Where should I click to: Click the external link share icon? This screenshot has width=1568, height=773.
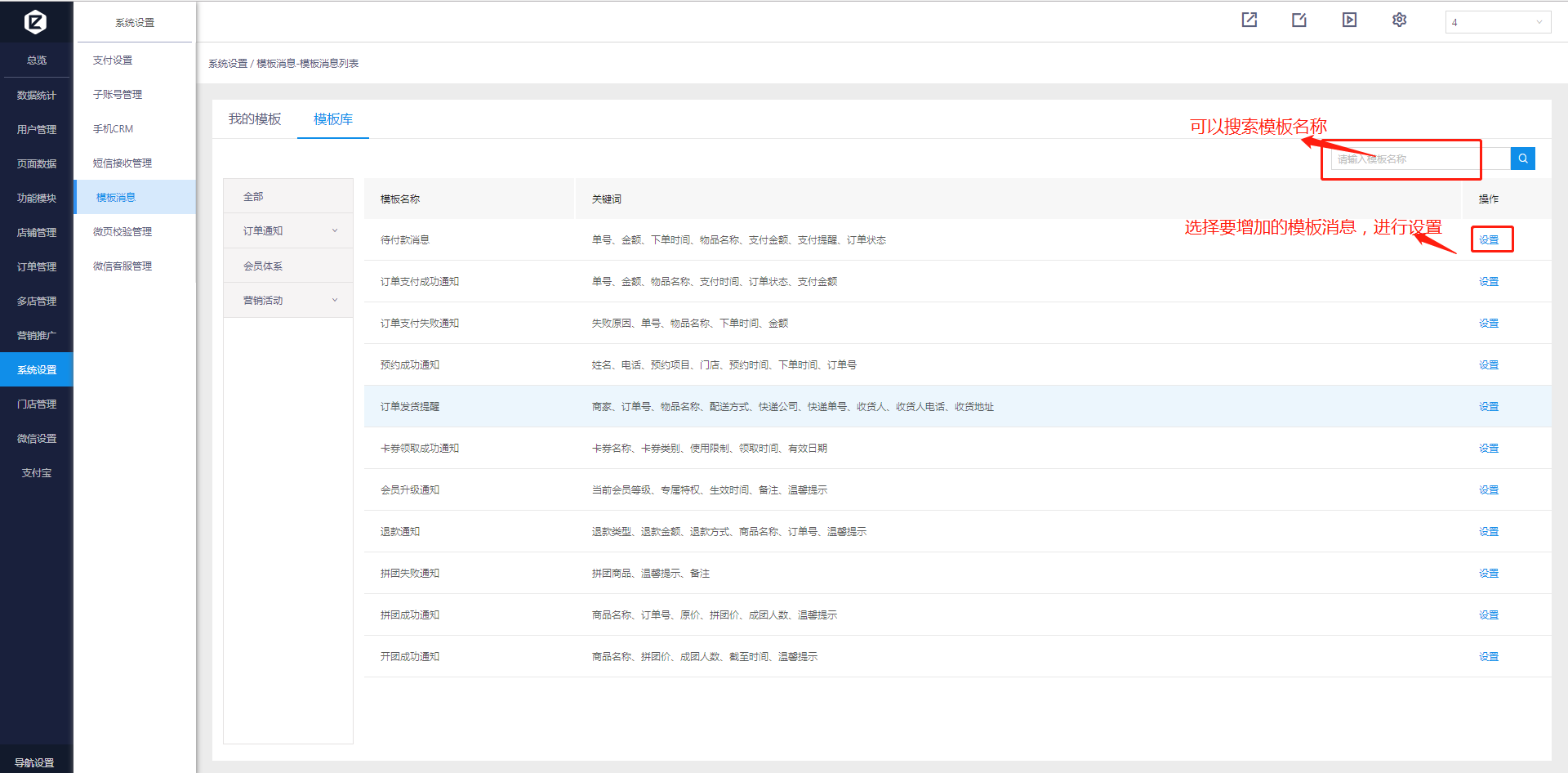tap(1249, 20)
